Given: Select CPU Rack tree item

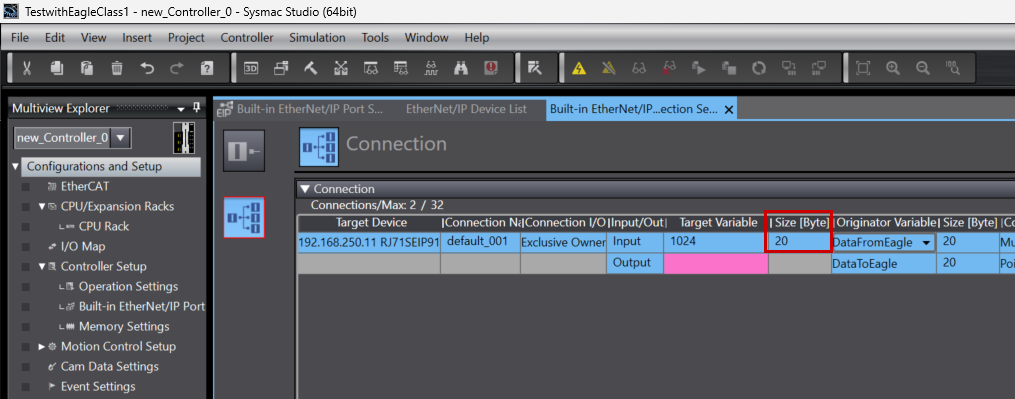Looking at the screenshot, I should pyautogui.click(x=104, y=227).
